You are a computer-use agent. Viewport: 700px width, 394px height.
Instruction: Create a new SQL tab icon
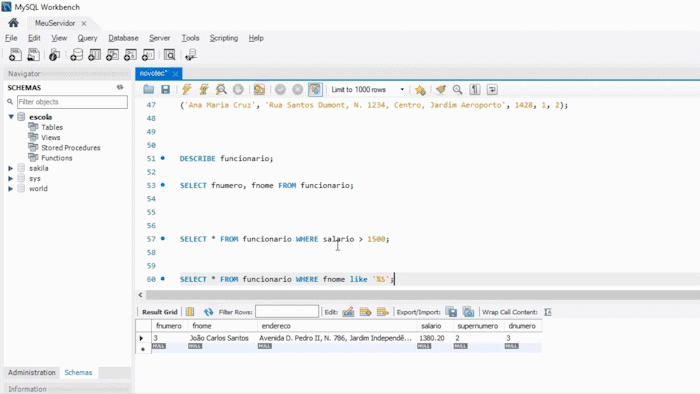15,55
